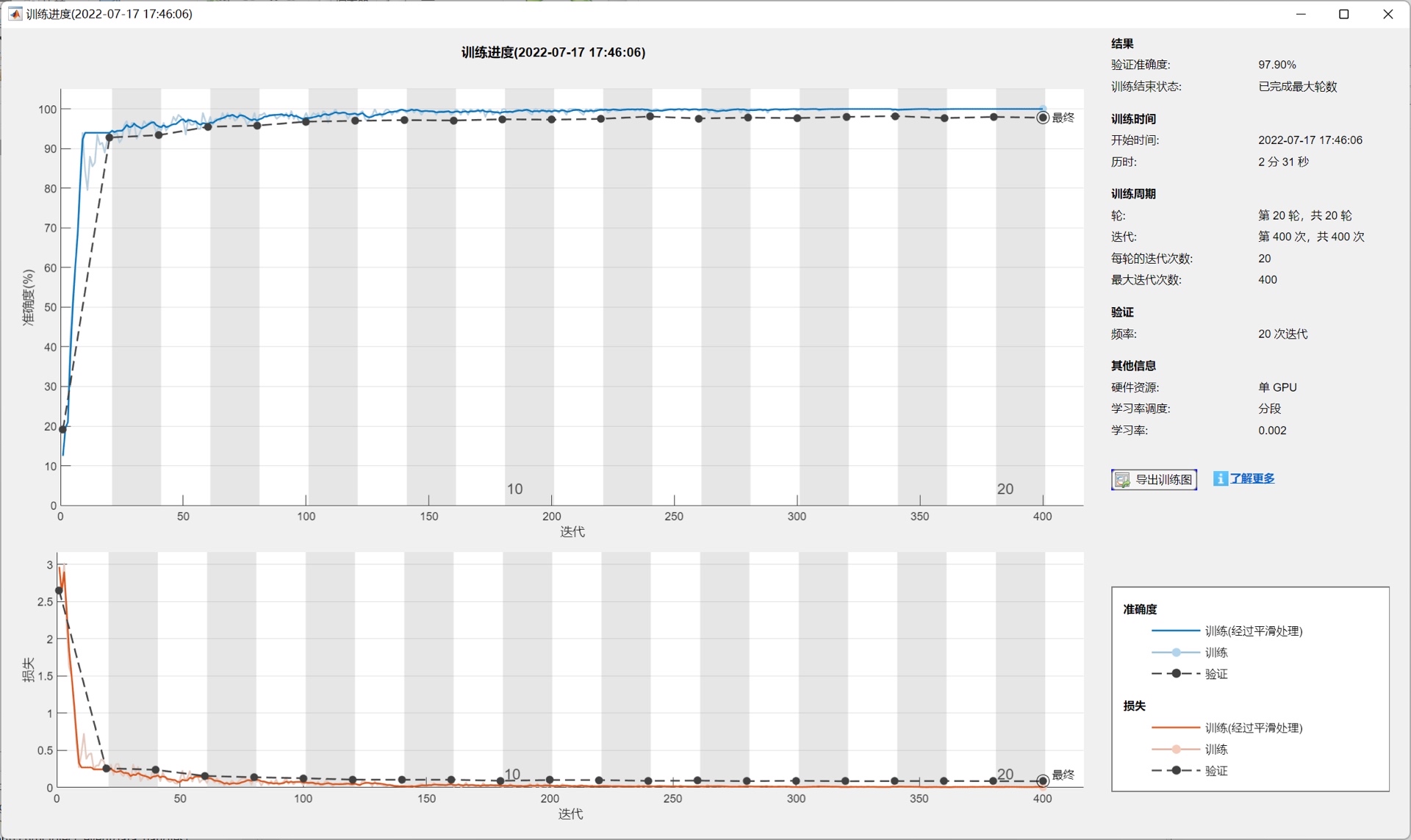Image resolution: width=1411 pixels, height=840 pixels.
Task: Click MATLAB logo in title bar
Action: [14, 14]
